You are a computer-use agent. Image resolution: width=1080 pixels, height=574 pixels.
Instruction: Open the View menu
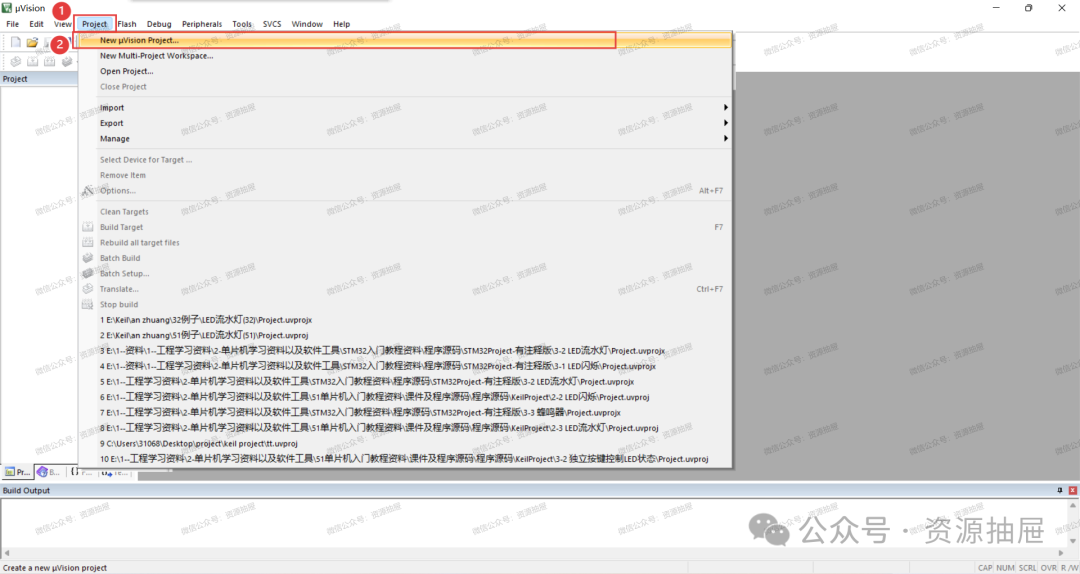[63, 24]
